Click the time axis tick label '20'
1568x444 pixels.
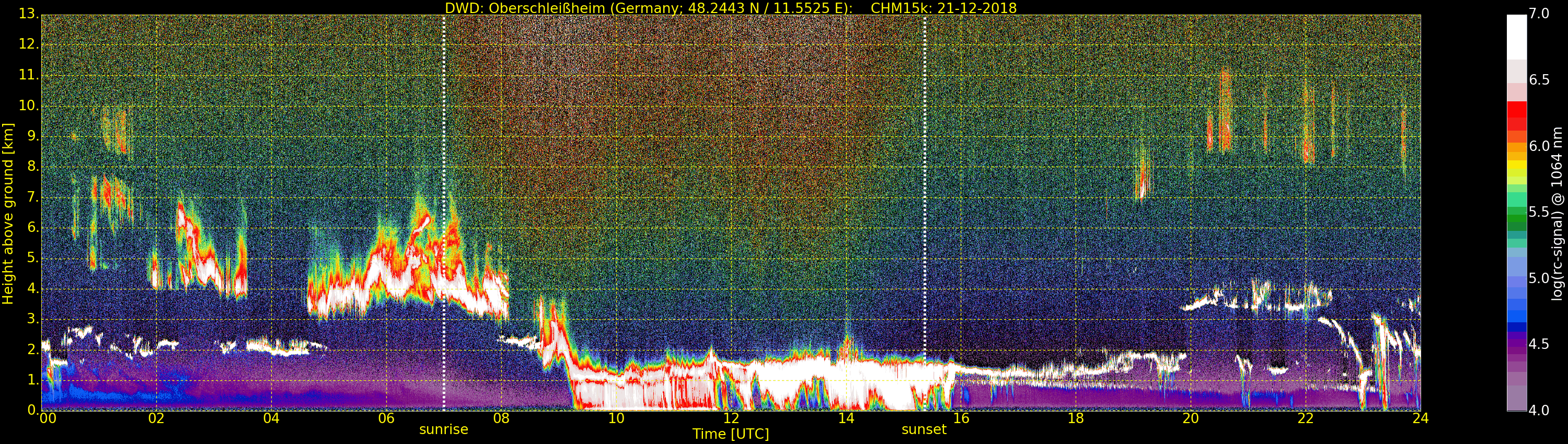[1191, 418]
